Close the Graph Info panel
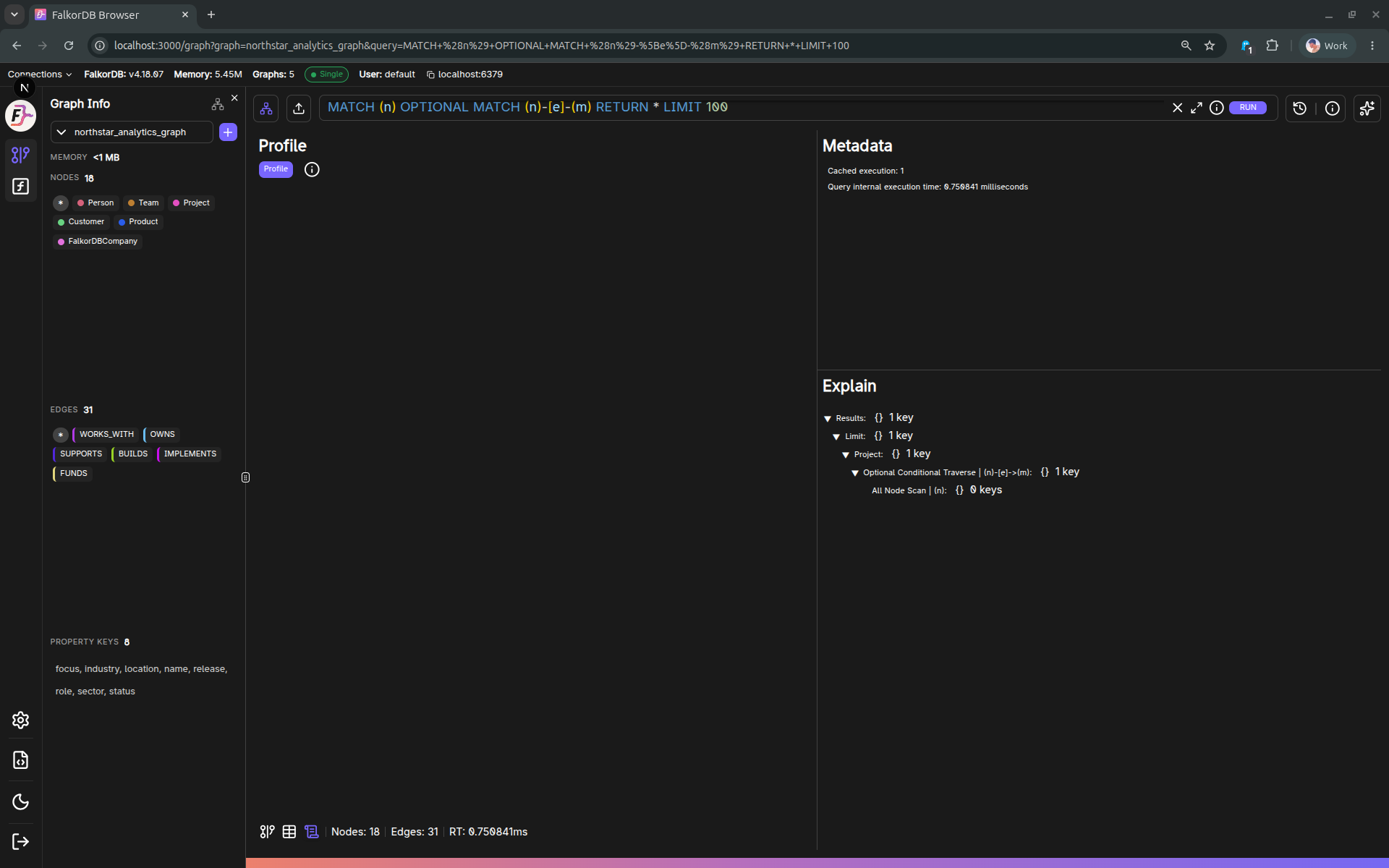 pos(234,98)
